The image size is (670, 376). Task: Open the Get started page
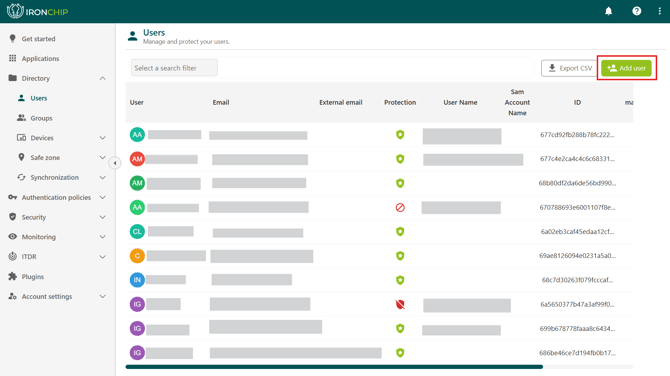point(38,39)
